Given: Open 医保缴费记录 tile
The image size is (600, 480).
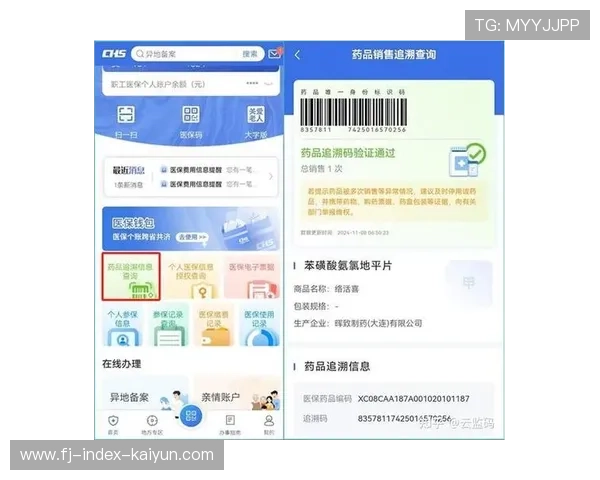Looking at the screenshot, I should tap(214, 325).
